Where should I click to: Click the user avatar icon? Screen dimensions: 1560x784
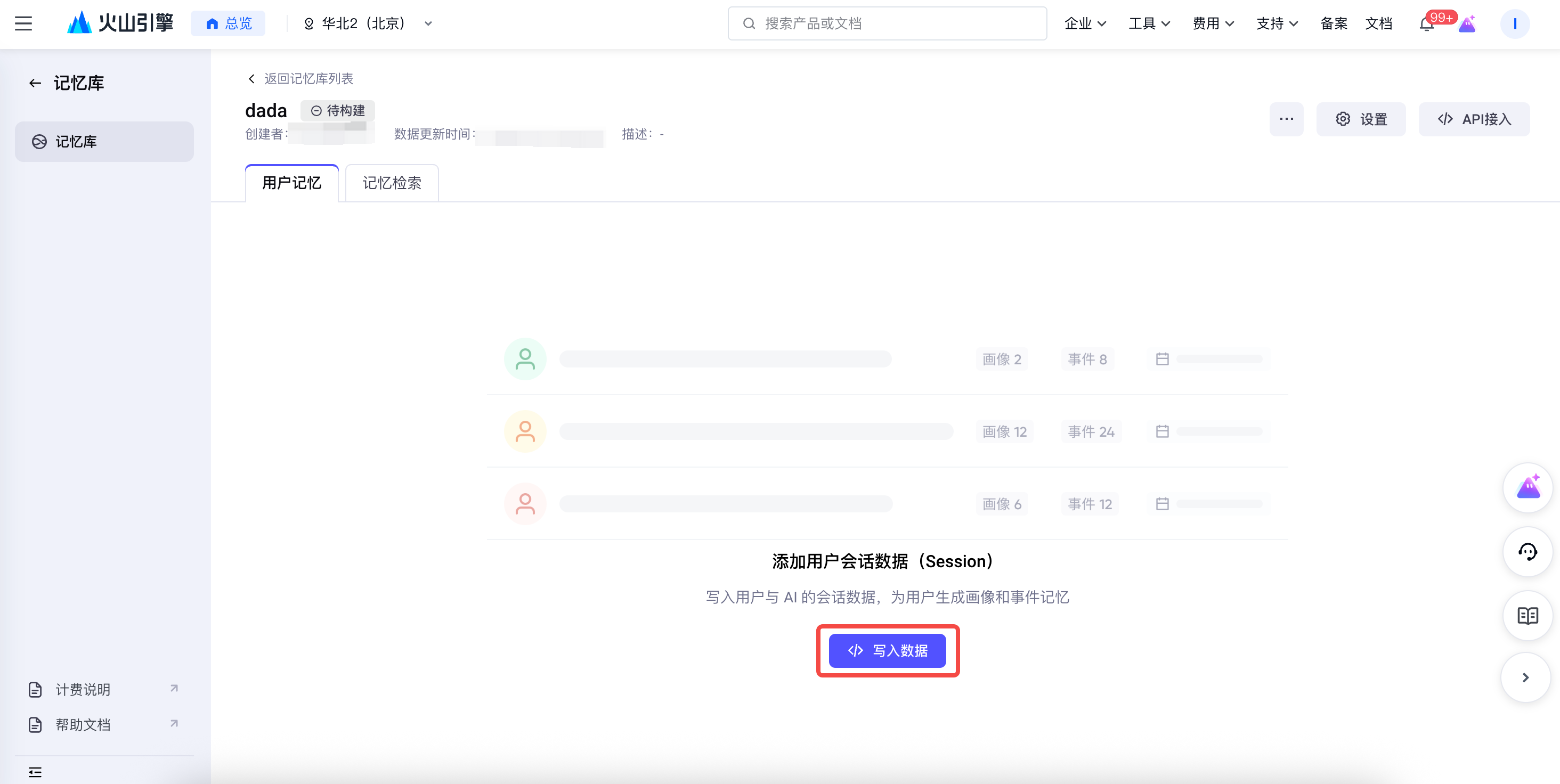1515,24
